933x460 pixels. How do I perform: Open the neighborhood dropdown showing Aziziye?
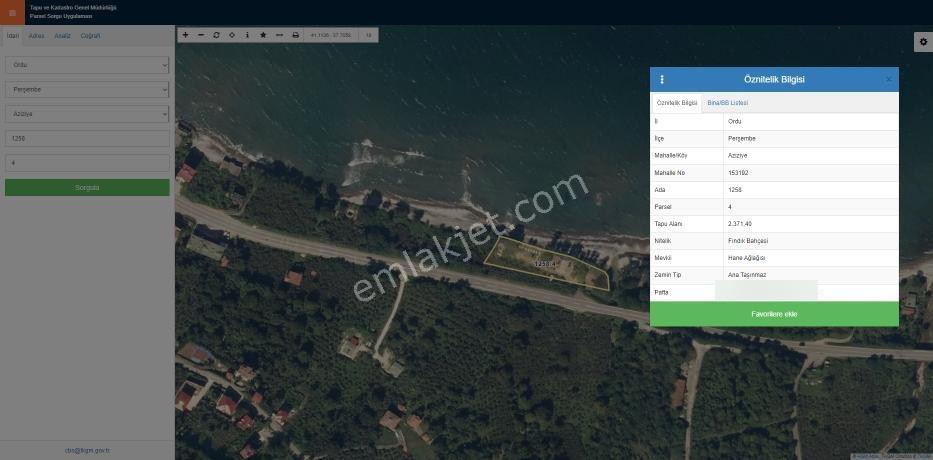click(x=87, y=114)
